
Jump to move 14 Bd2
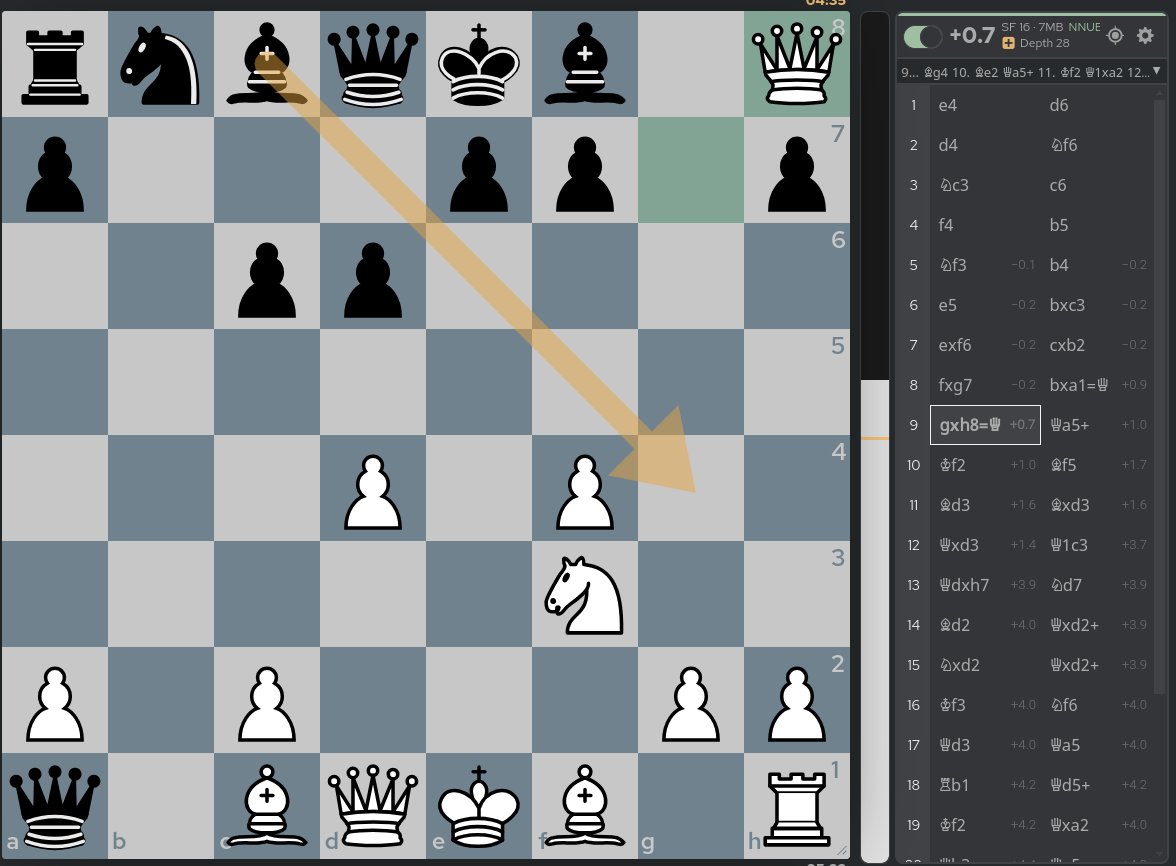pos(986,625)
